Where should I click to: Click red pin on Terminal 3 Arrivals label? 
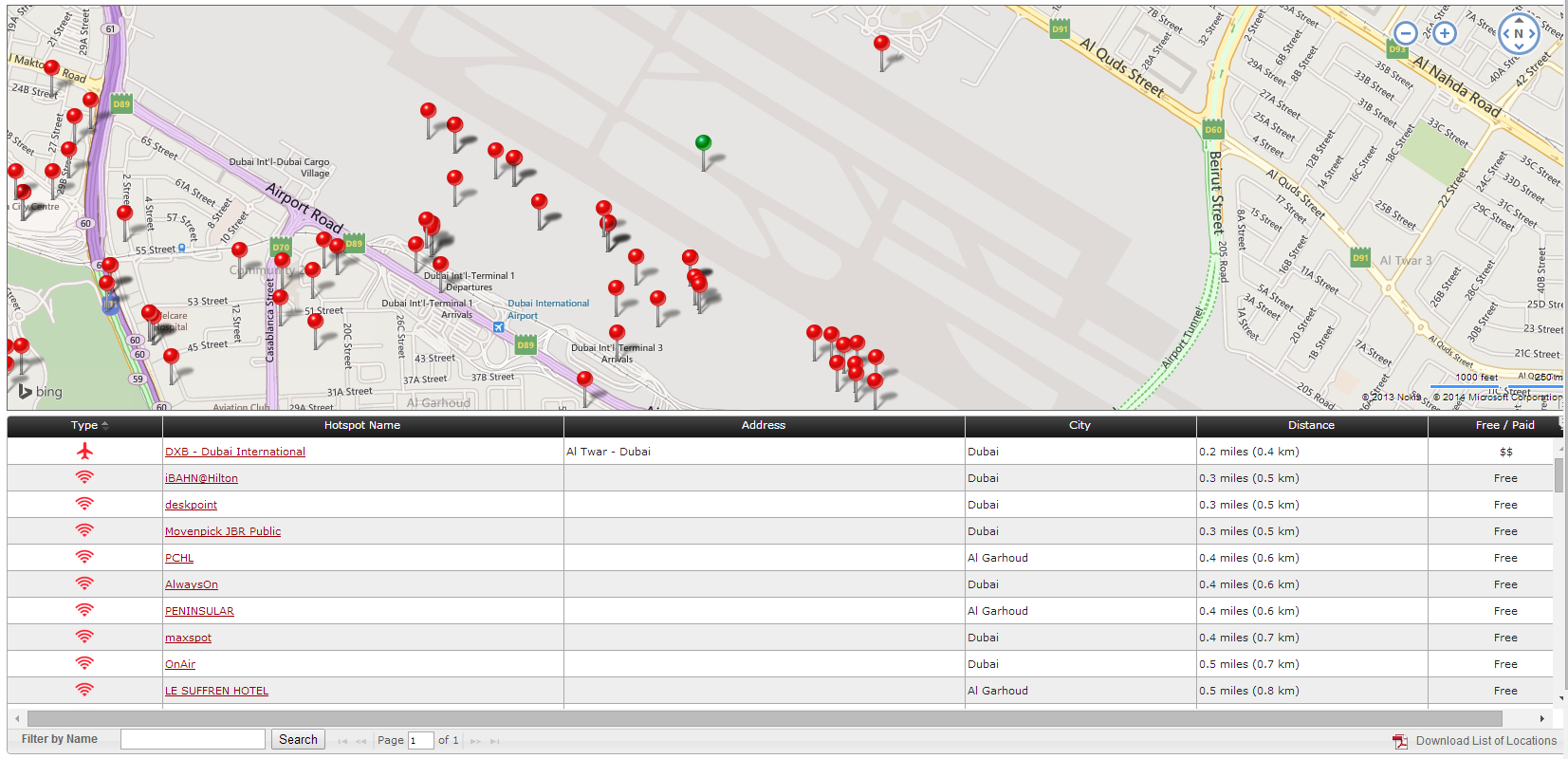click(x=617, y=333)
